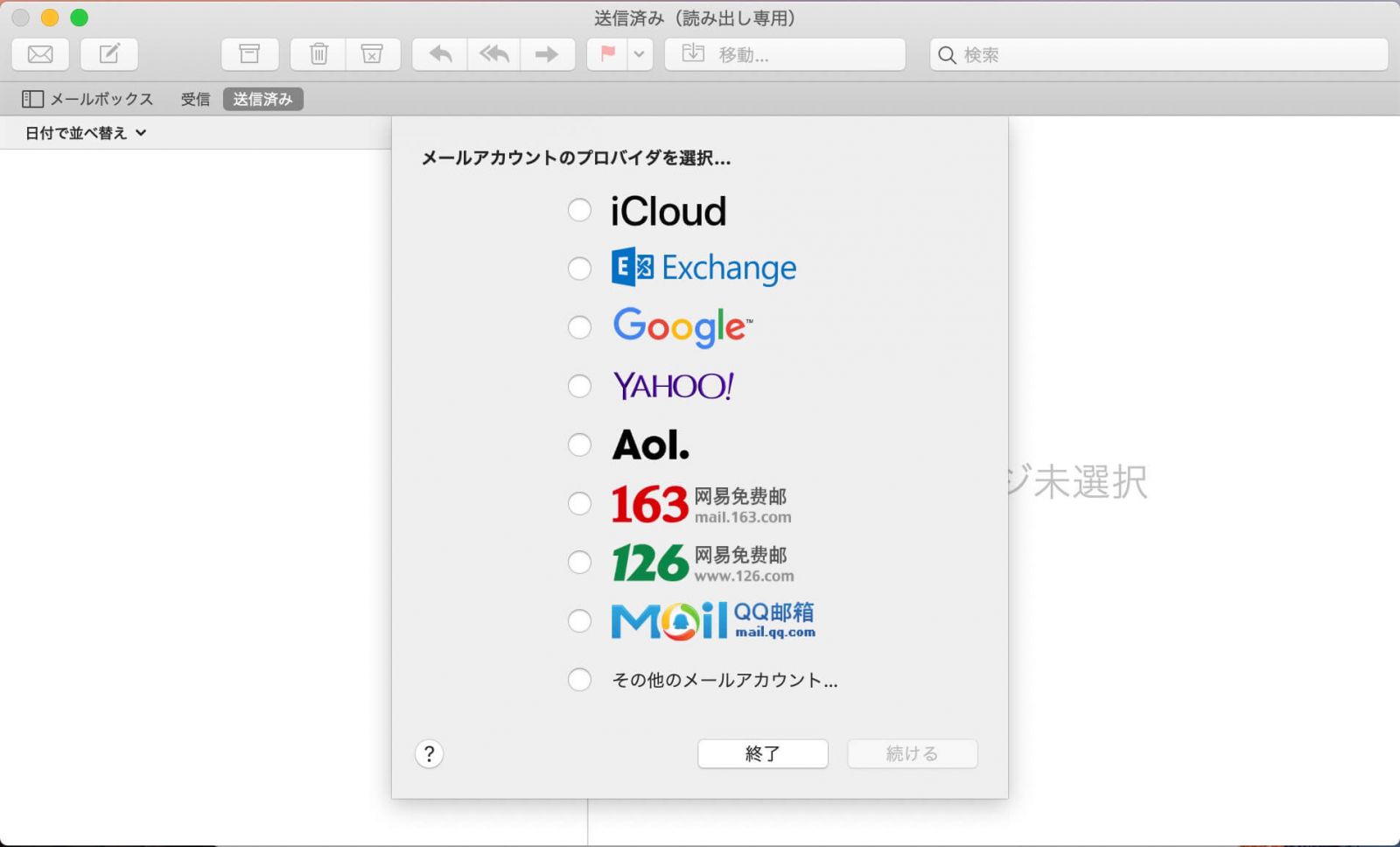Image resolution: width=1400 pixels, height=847 pixels.
Task: Click the forward arrow icon
Action: pos(547,53)
